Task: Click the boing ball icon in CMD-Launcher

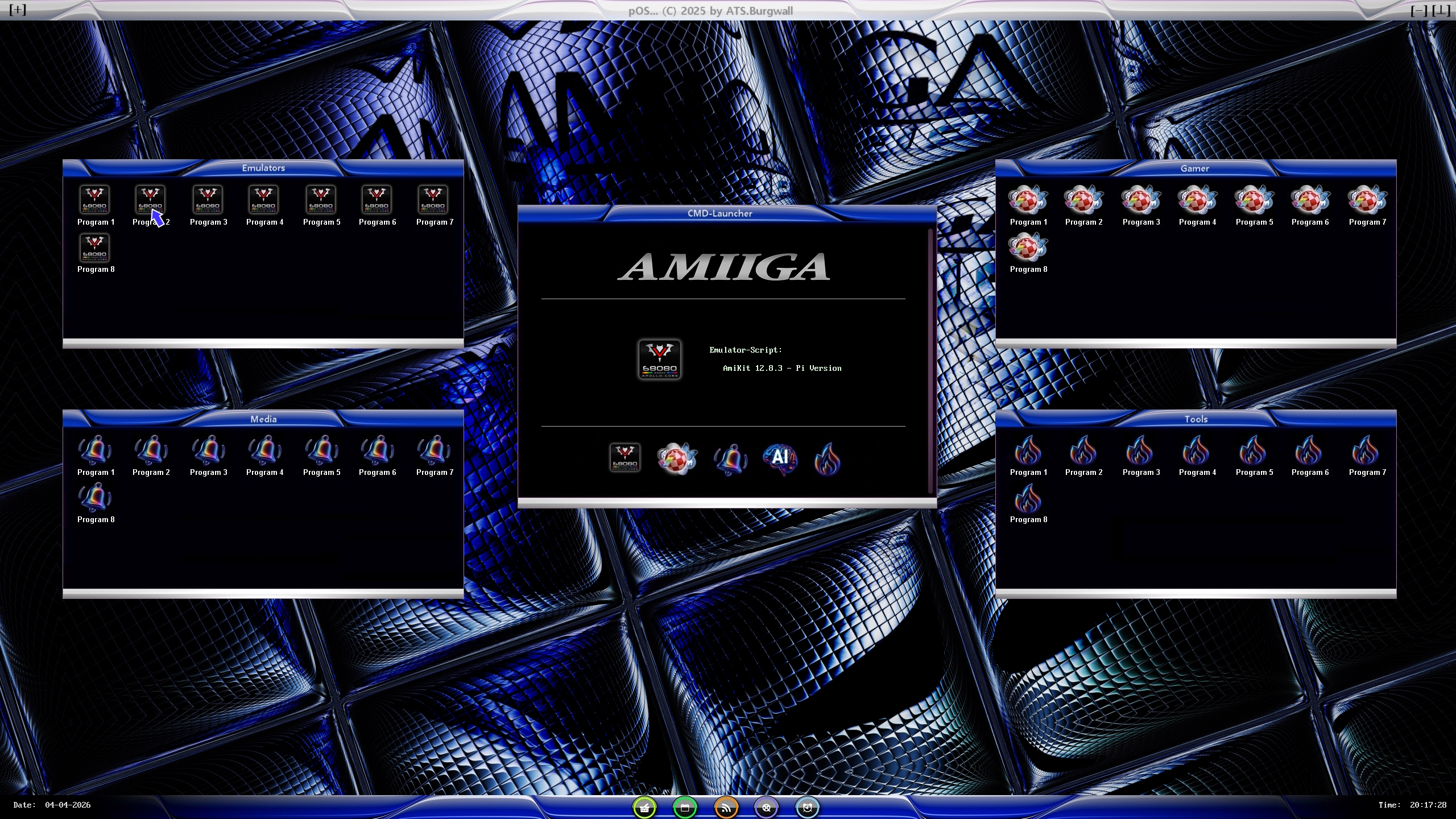Action: coord(676,458)
